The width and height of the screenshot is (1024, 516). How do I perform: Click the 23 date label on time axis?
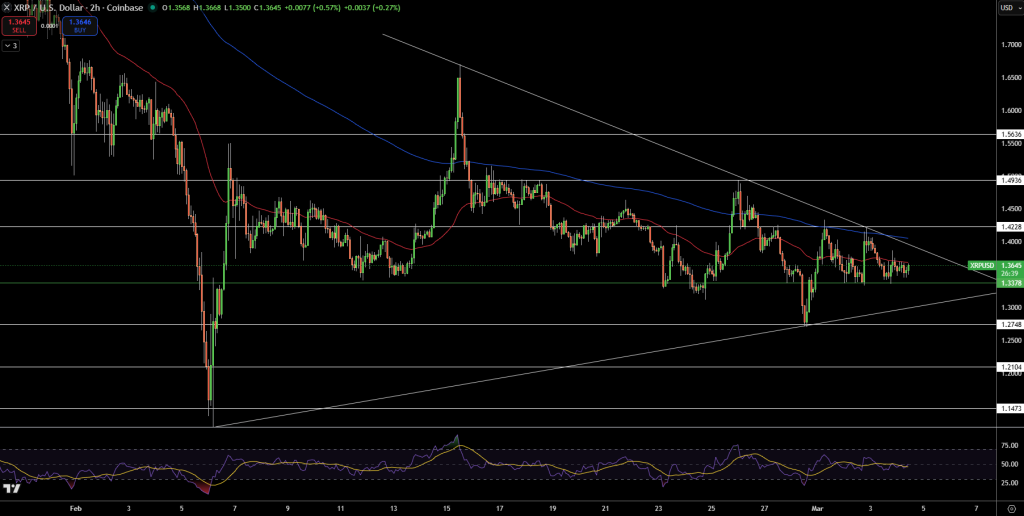[x=658, y=508]
